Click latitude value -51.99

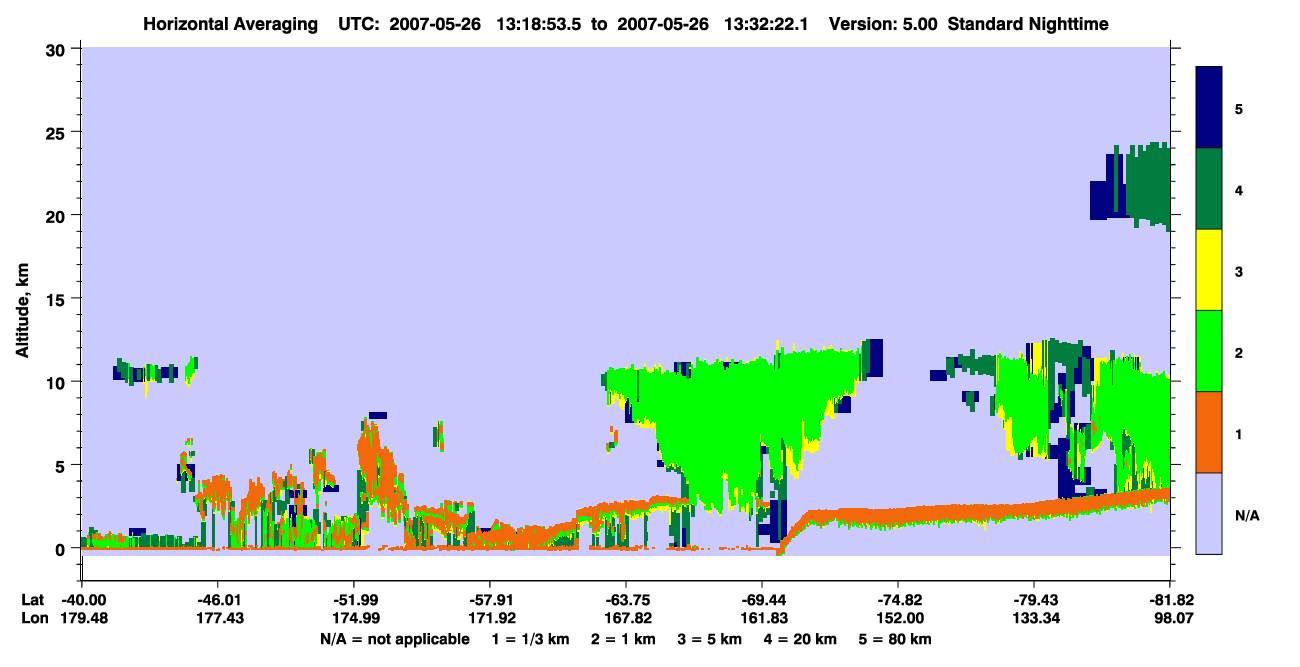tap(354, 600)
